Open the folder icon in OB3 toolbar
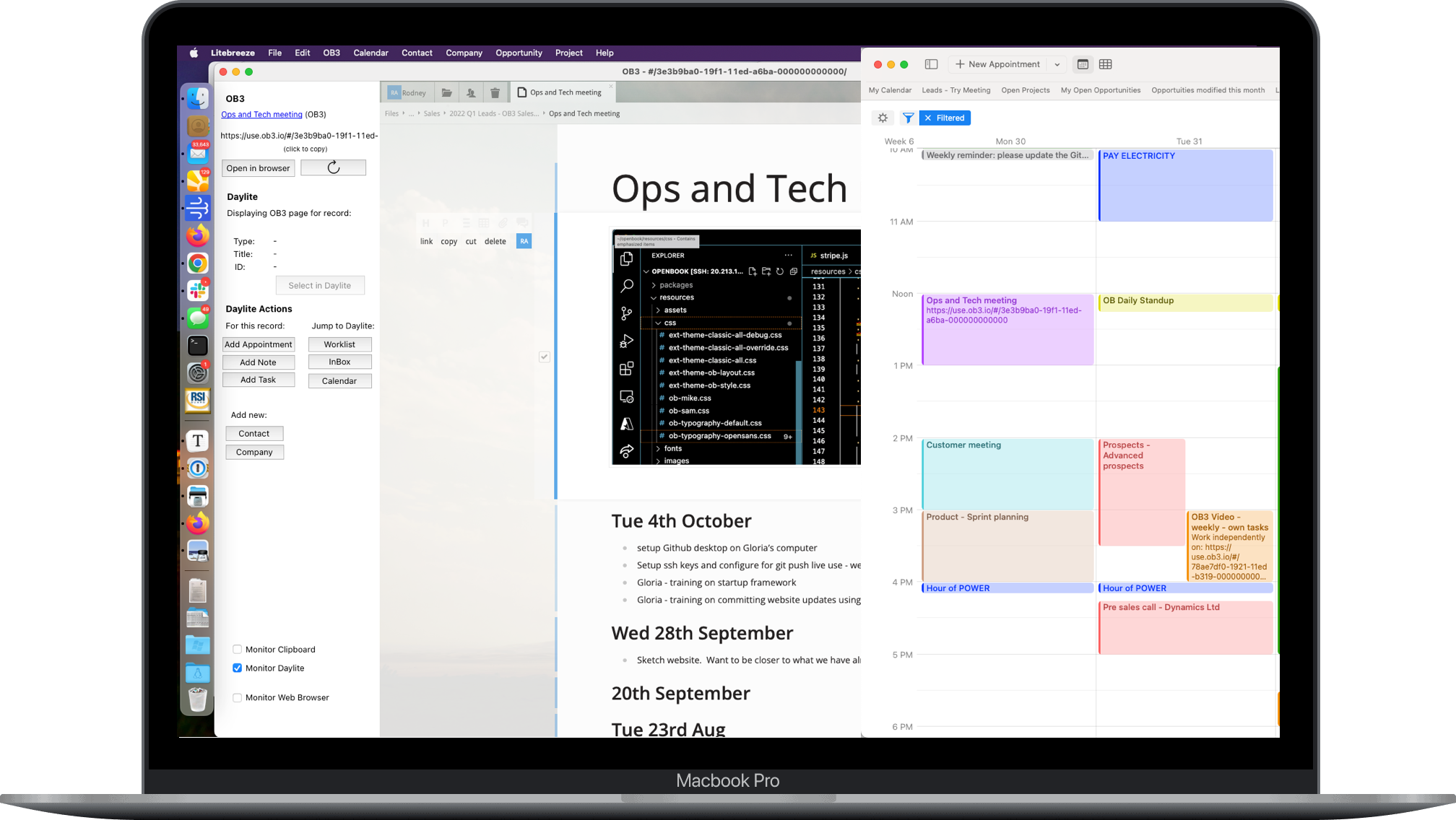This screenshot has width=1456, height=820. (x=447, y=92)
